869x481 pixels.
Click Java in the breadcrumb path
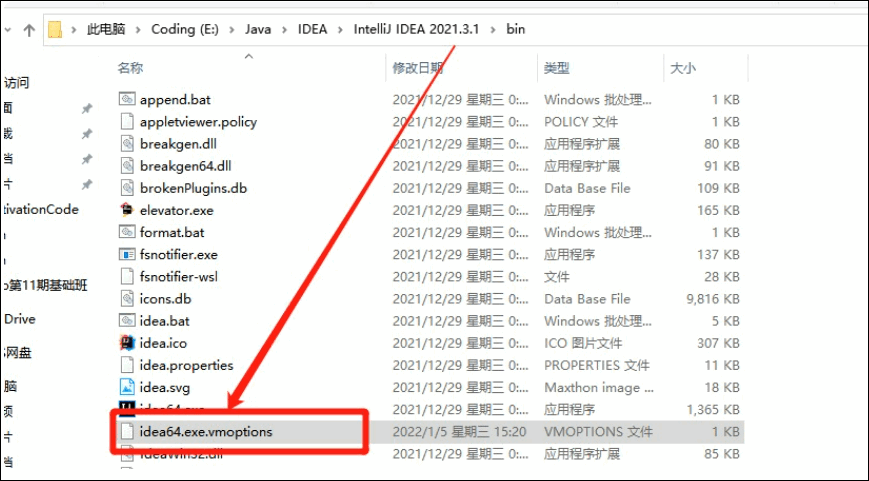click(x=258, y=29)
